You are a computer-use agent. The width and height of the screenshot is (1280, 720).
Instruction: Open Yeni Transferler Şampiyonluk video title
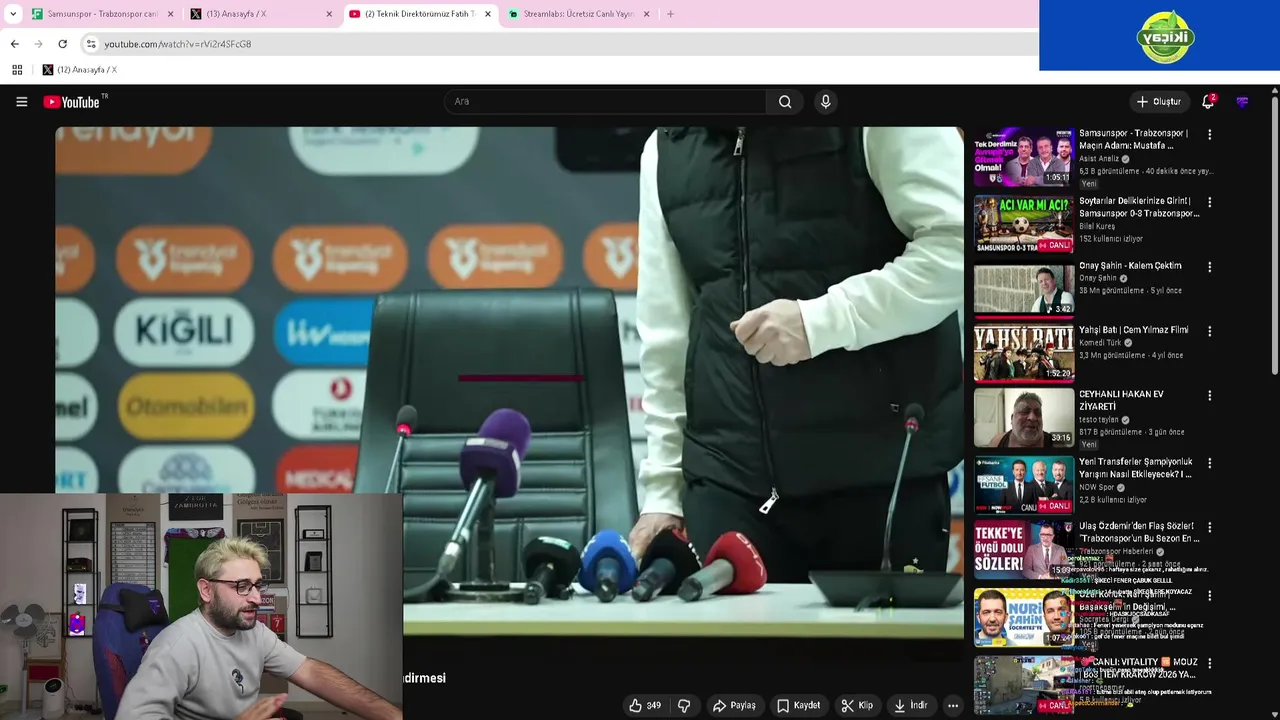coord(1135,467)
